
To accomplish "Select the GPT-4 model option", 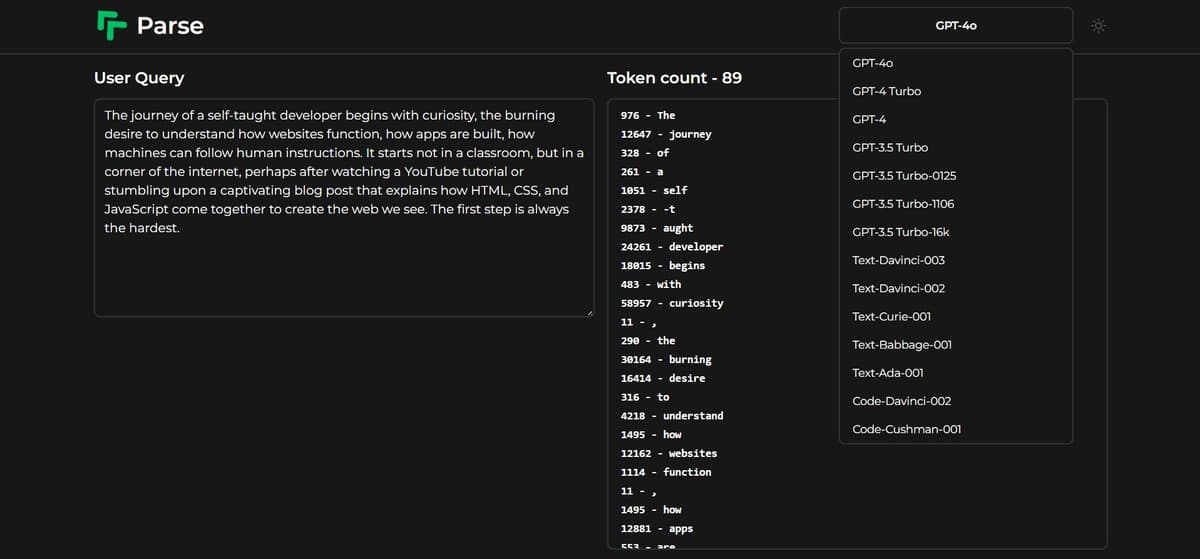I will (869, 119).
